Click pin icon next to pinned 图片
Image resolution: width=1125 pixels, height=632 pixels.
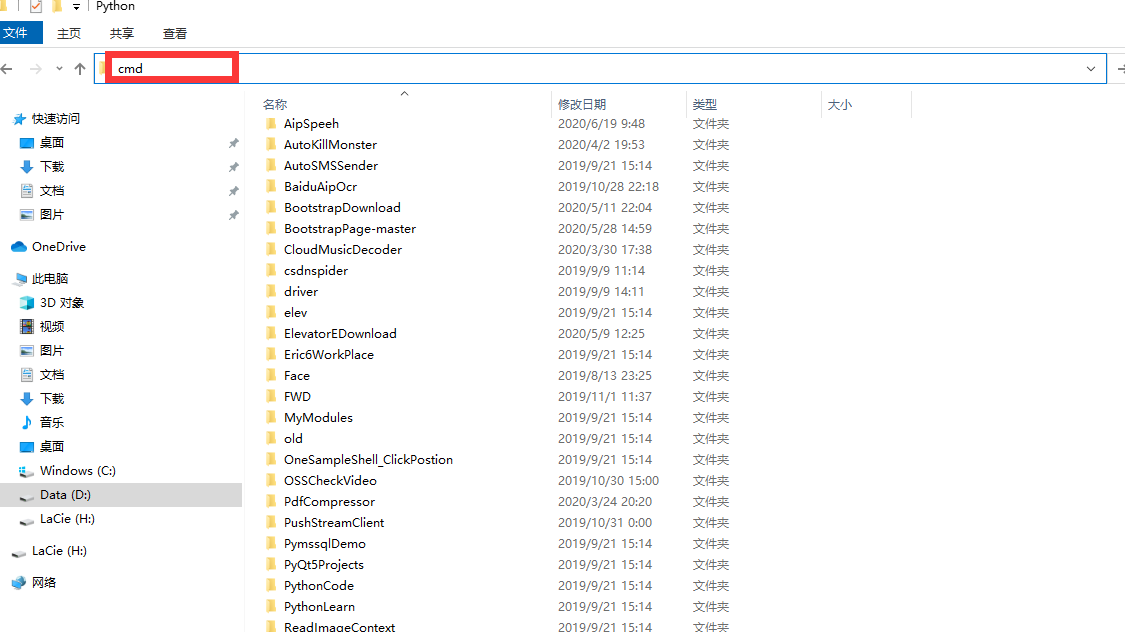[x=234, y=215]
